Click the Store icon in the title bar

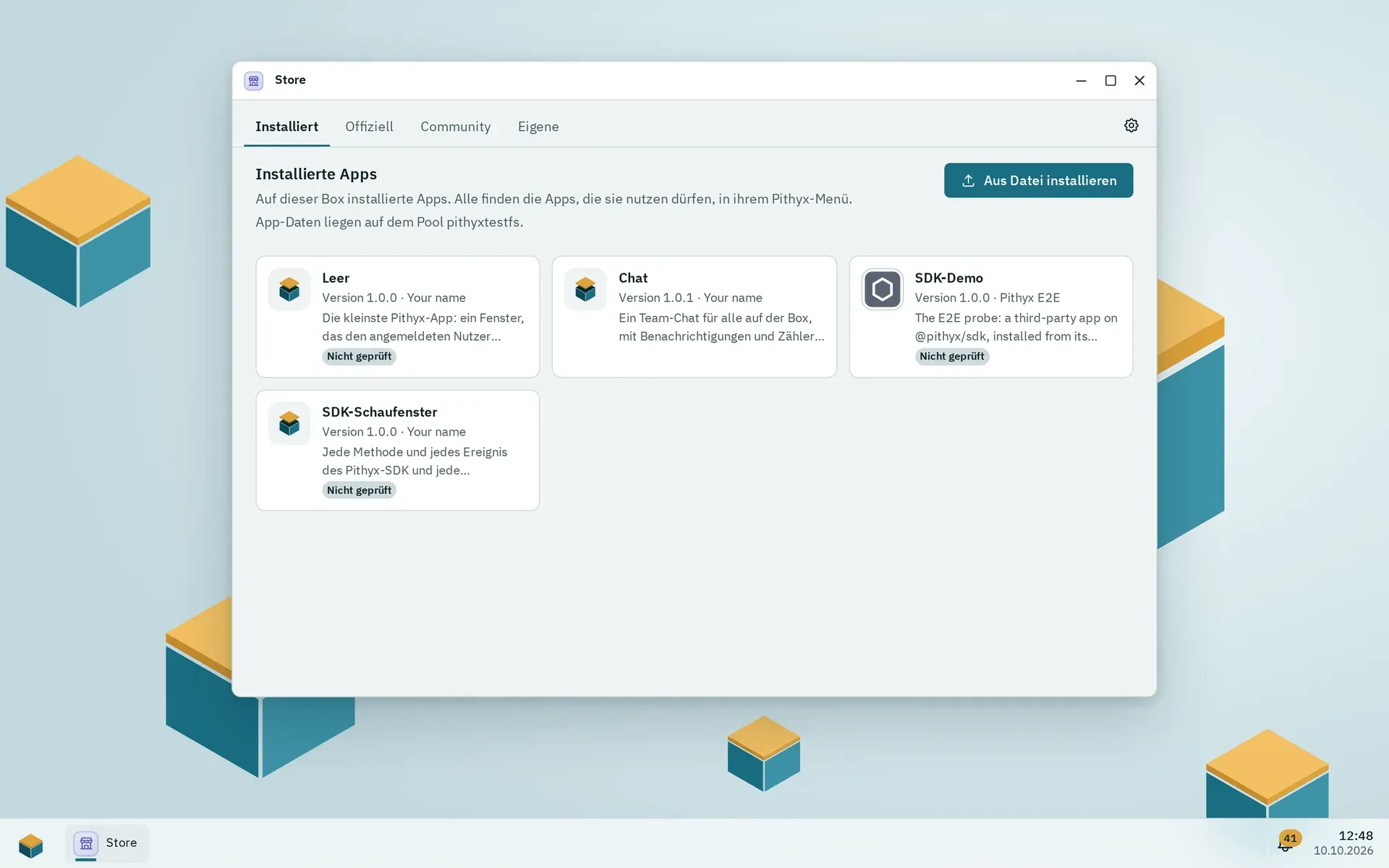coord(254,80)
